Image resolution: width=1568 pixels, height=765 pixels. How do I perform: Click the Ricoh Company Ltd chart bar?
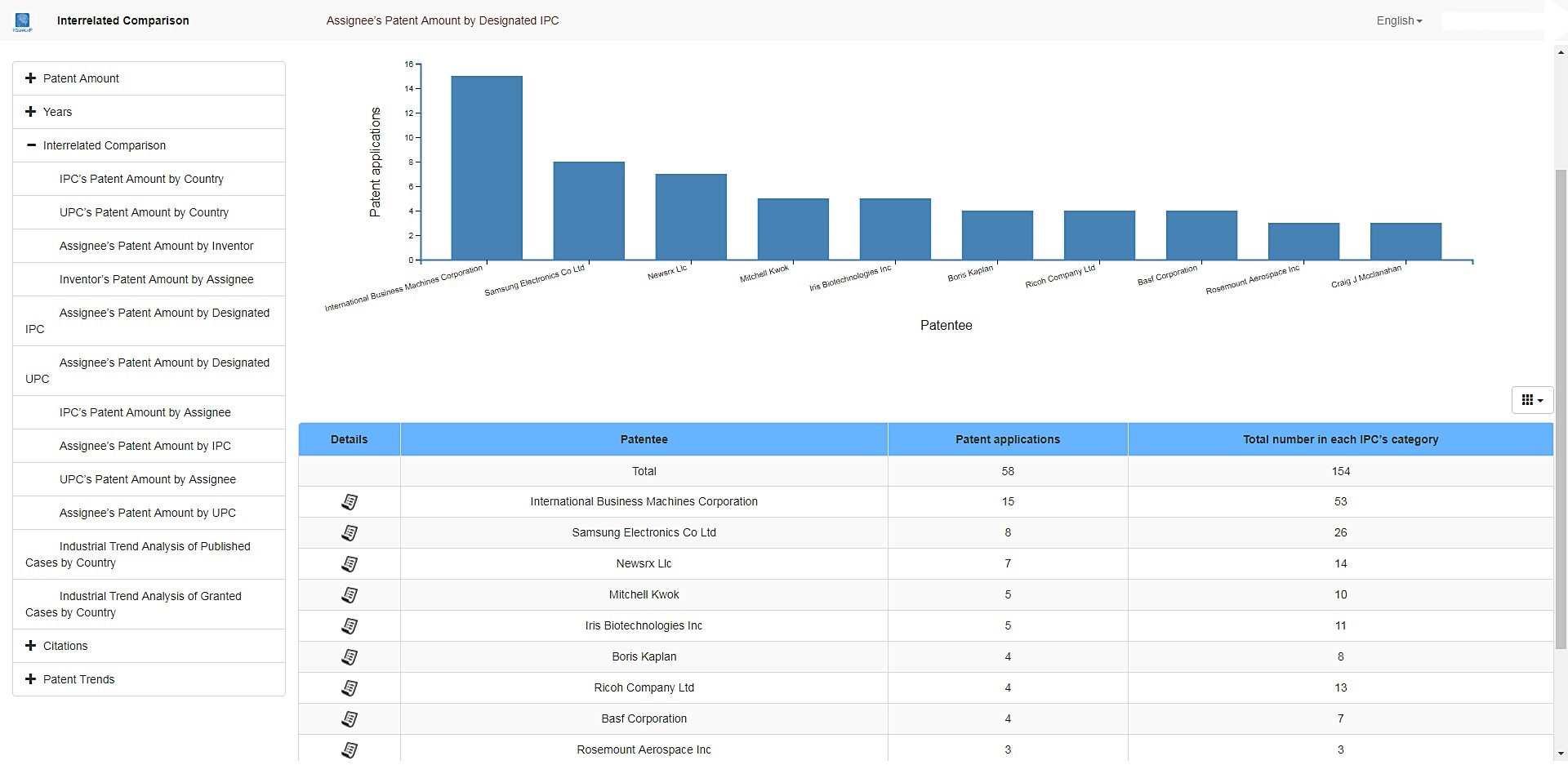click(x=1099, y=236)
